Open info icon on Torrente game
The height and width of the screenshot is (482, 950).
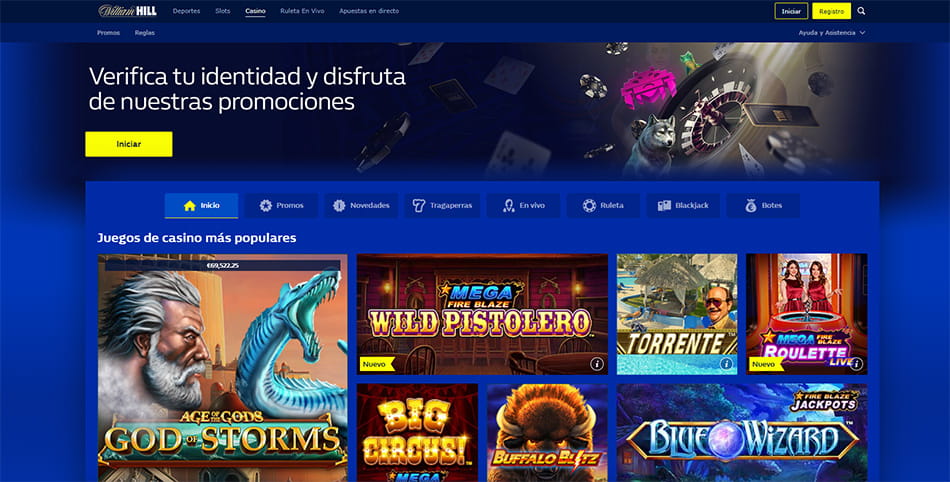click(x=726, y=364)
